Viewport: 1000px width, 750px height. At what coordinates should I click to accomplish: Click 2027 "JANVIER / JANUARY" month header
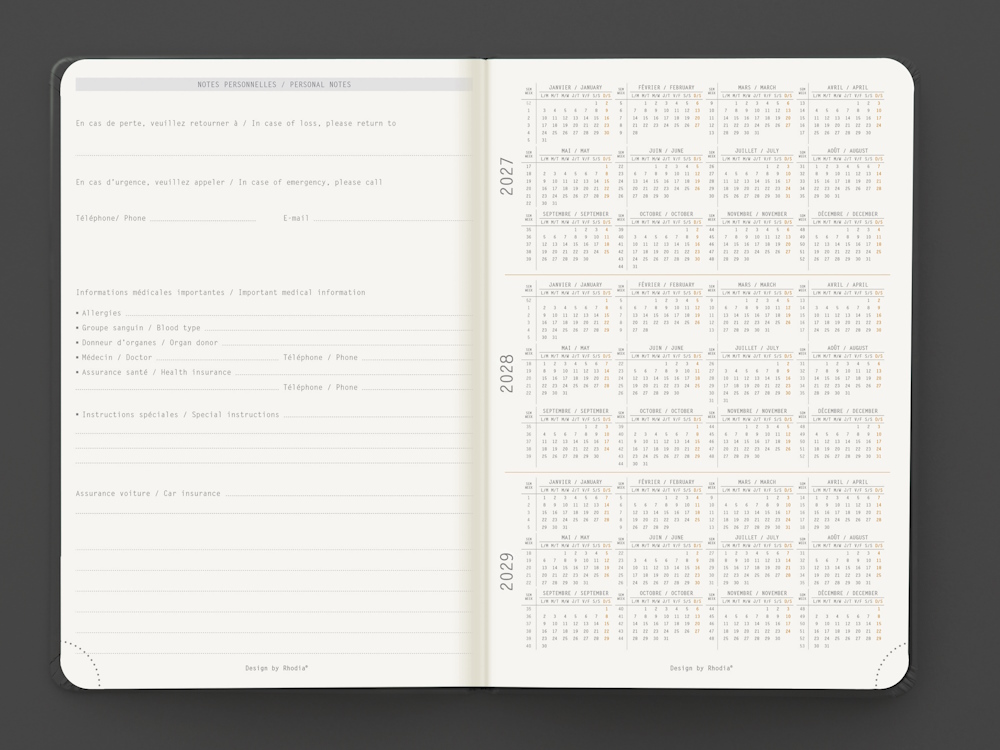[x=575, y=87]
